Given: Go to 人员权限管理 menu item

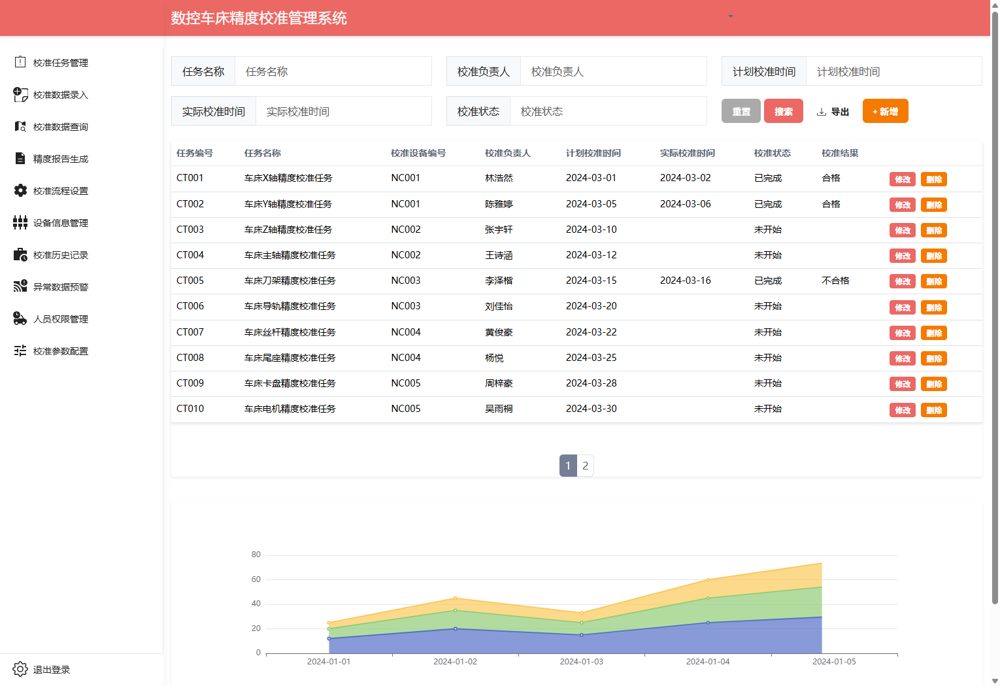Looking at the screenshot, I should (52, 318).
